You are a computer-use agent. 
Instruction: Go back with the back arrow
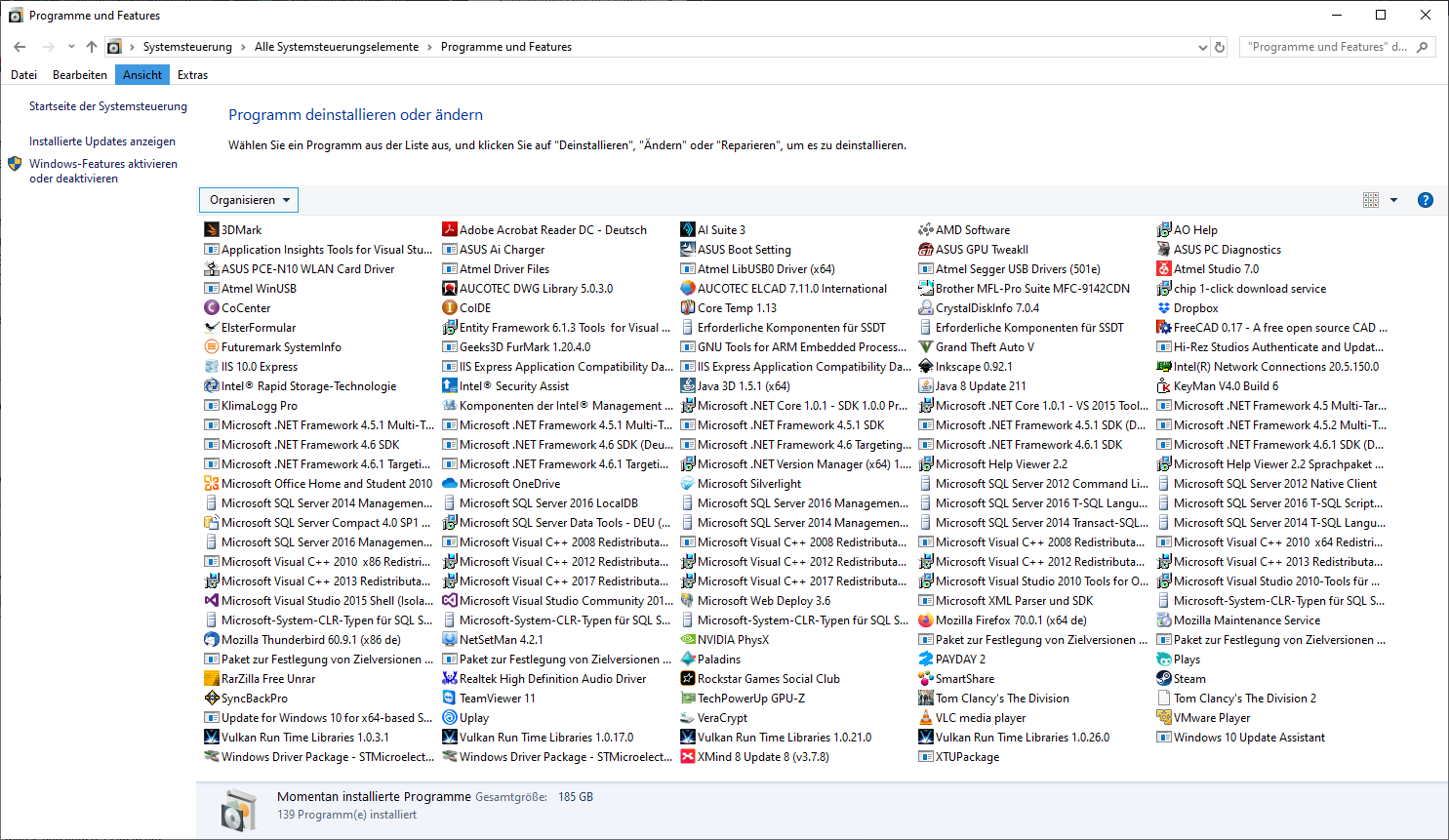click(x=20, y=47)
